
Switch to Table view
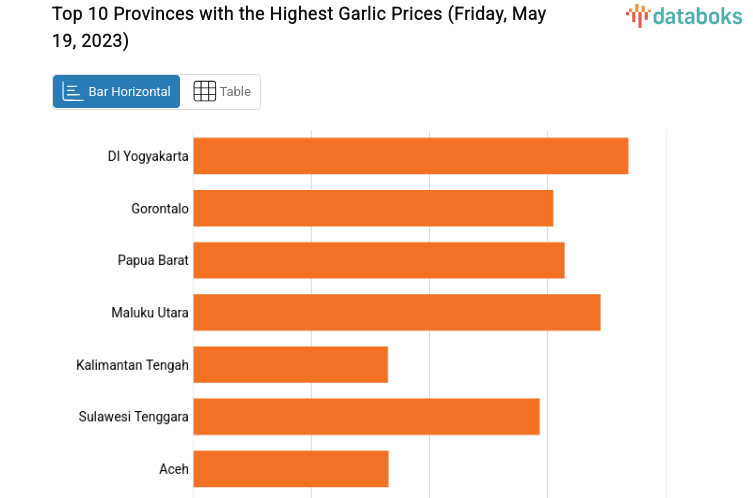222,92
